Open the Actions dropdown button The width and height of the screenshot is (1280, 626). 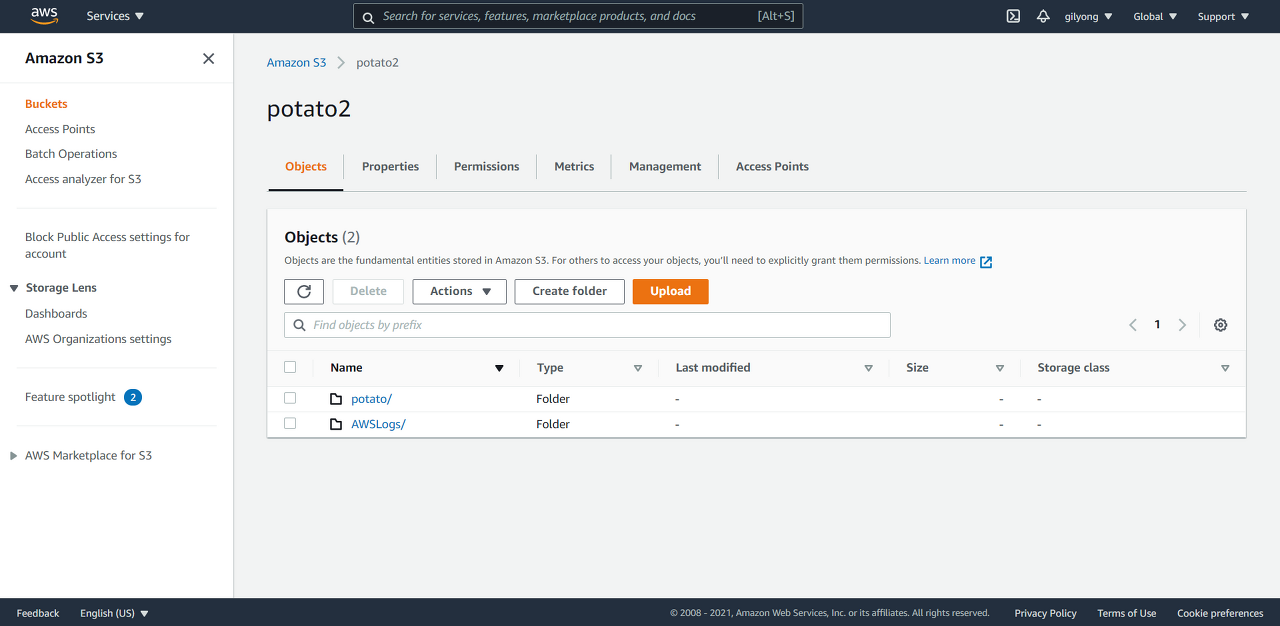pyautogui.click(x=460, y=291)
